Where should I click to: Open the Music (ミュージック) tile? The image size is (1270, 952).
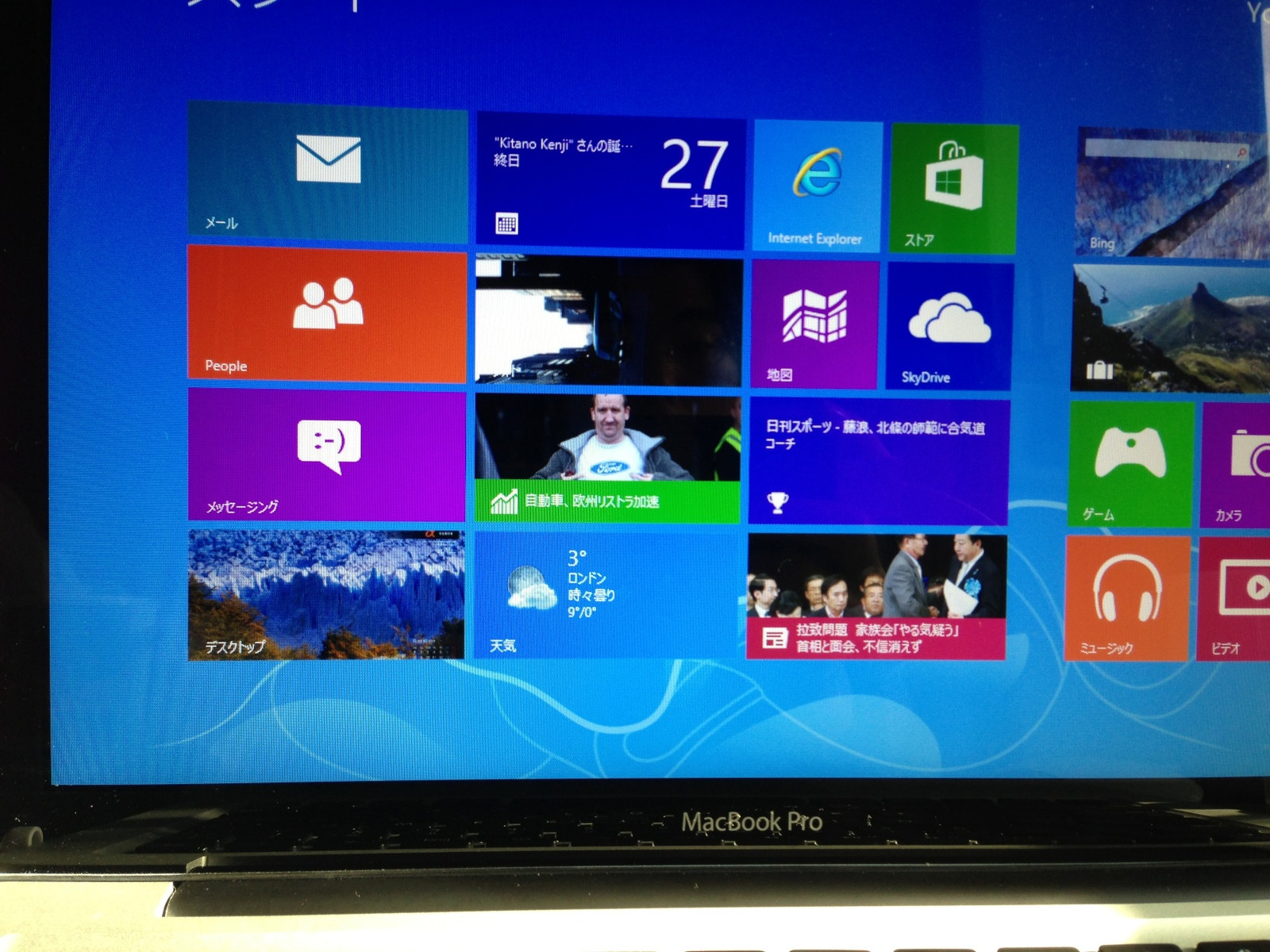tap(1127, 598)
